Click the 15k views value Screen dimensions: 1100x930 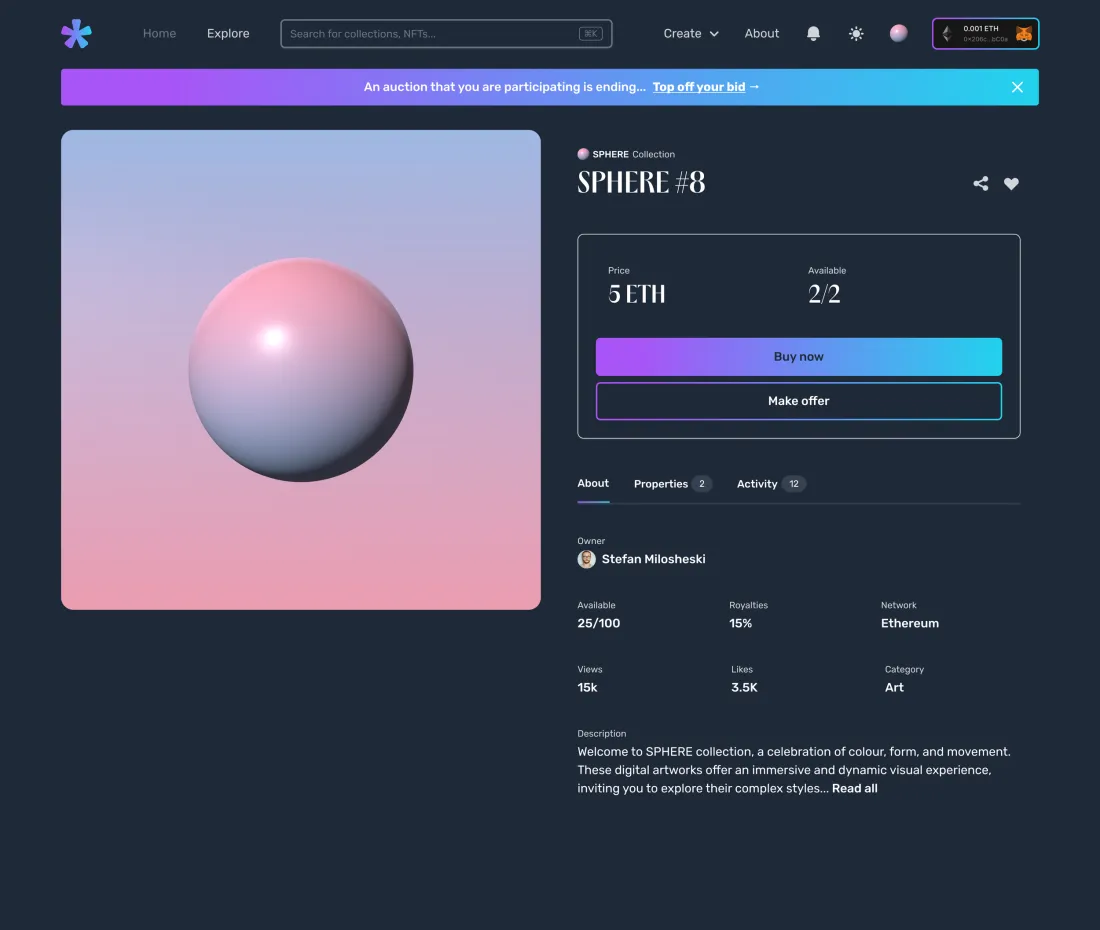(587, 687)
